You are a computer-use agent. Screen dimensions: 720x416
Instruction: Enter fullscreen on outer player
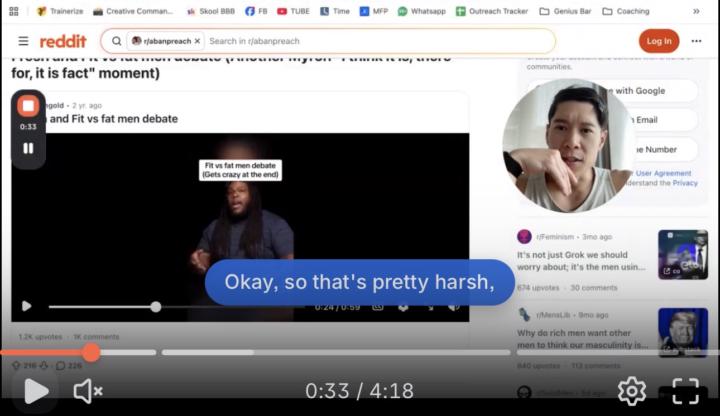[x=686, y=391]
